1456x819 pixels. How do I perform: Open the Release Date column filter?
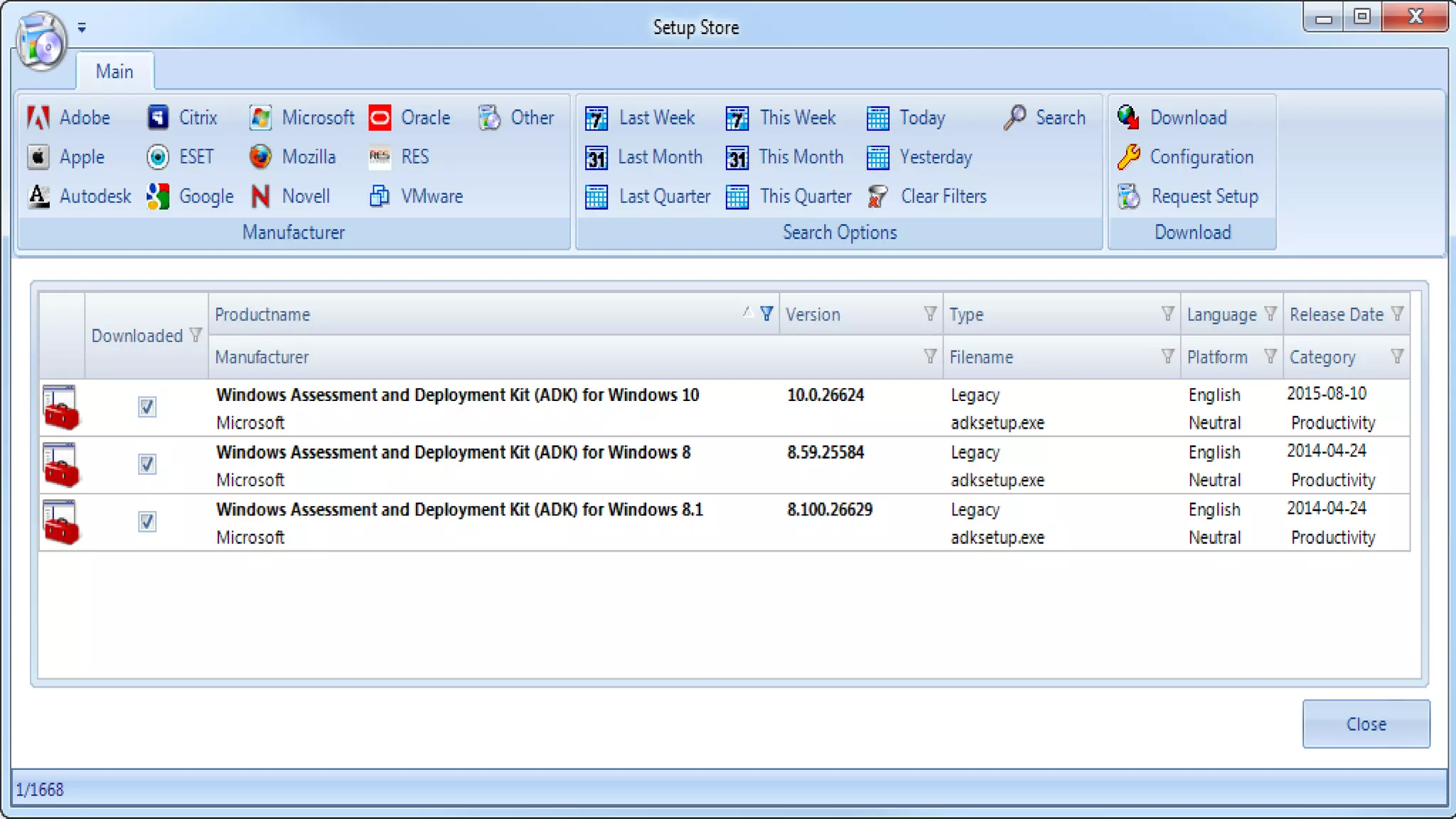click(x=1397, y=314)
